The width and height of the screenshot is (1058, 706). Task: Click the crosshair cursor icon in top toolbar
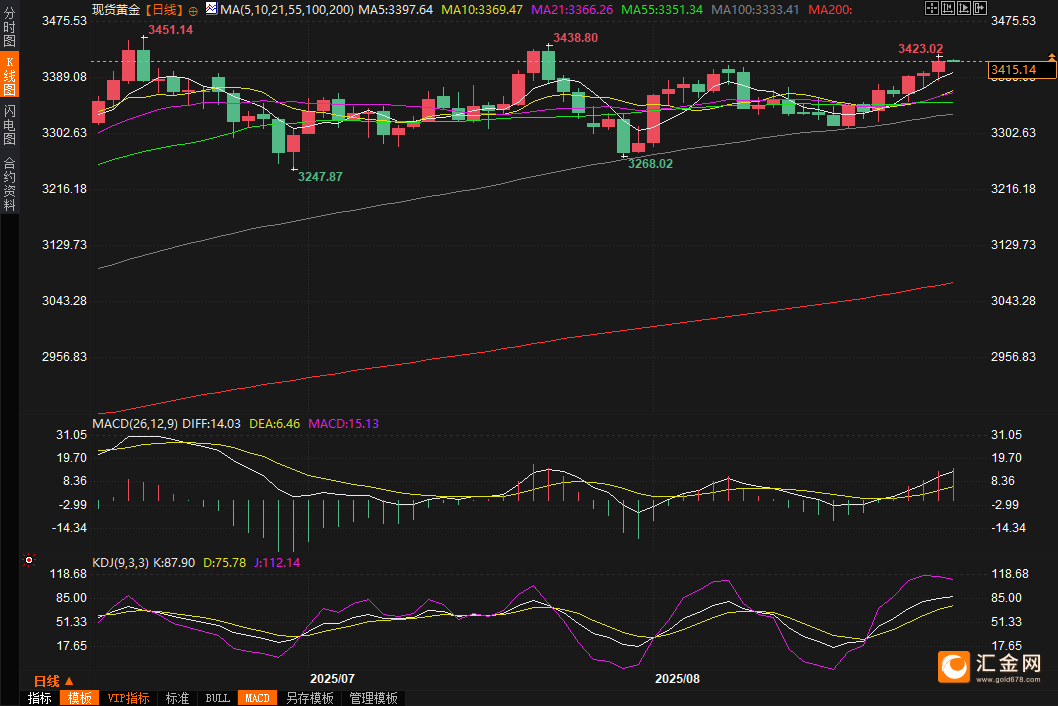[931, 8]
